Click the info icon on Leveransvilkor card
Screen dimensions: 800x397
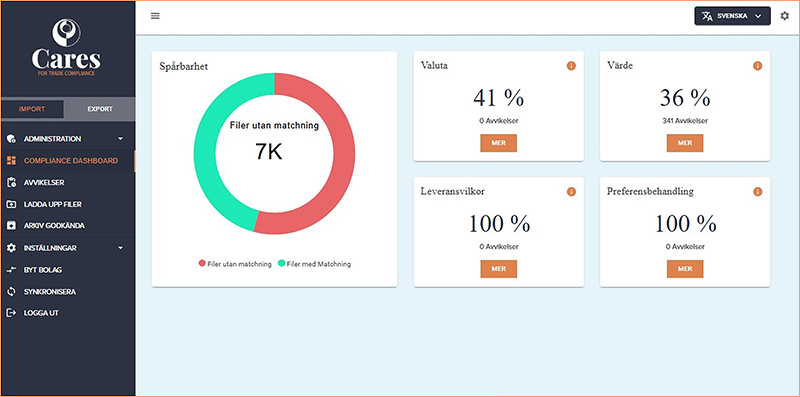(571, 192)
